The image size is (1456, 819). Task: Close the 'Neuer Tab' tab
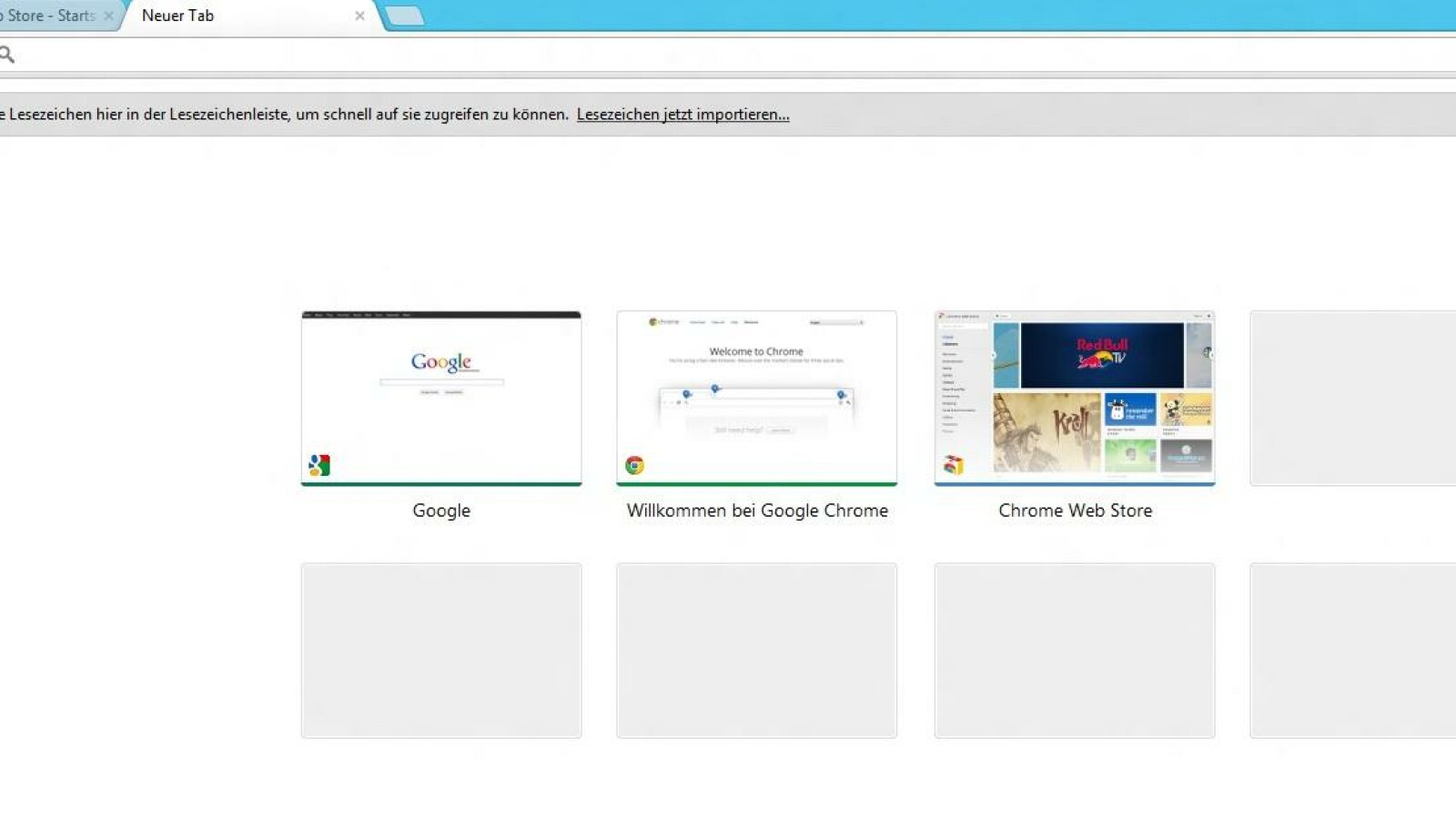[359, 15]
